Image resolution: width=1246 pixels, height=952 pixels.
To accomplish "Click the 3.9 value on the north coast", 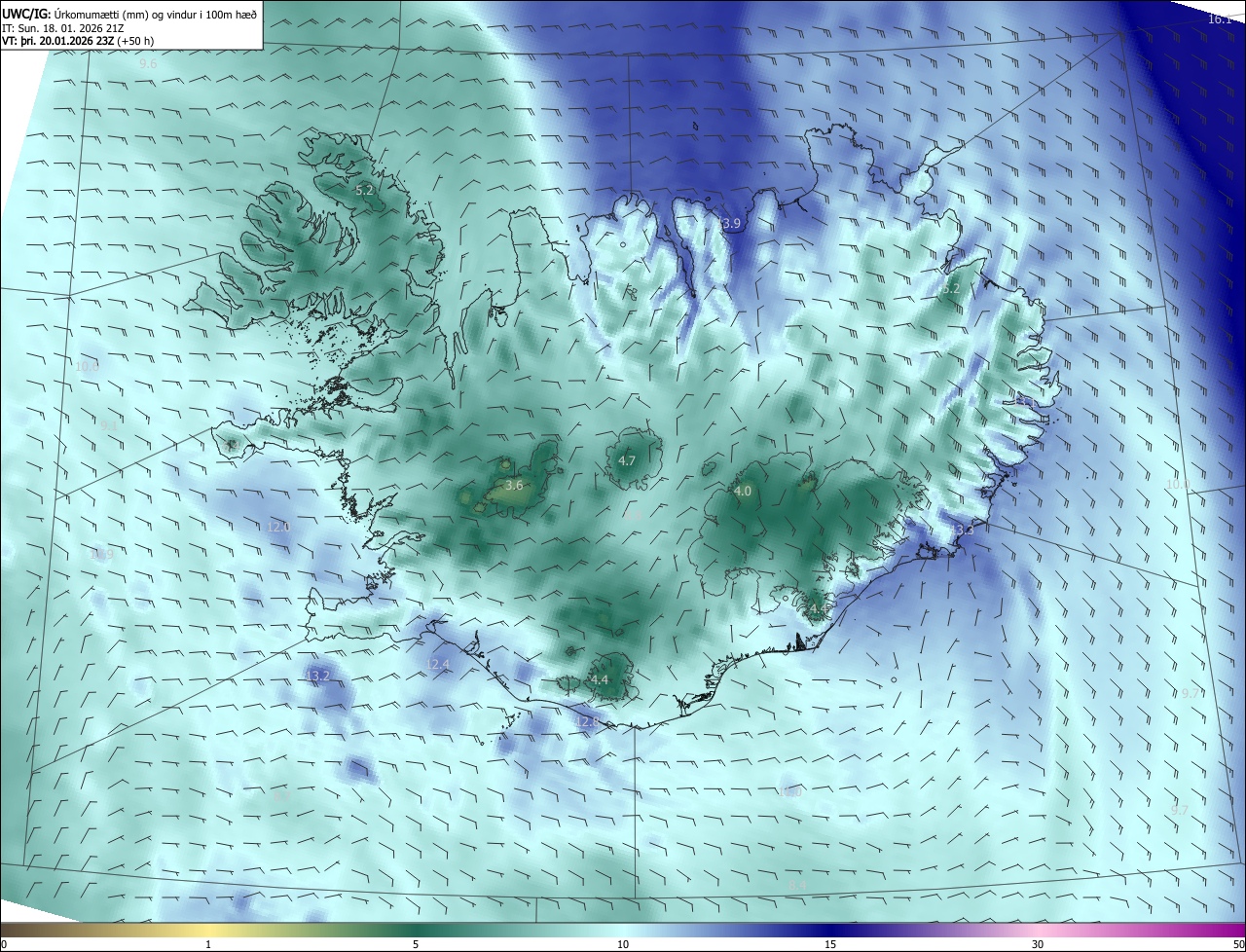I will pos(731,224).
